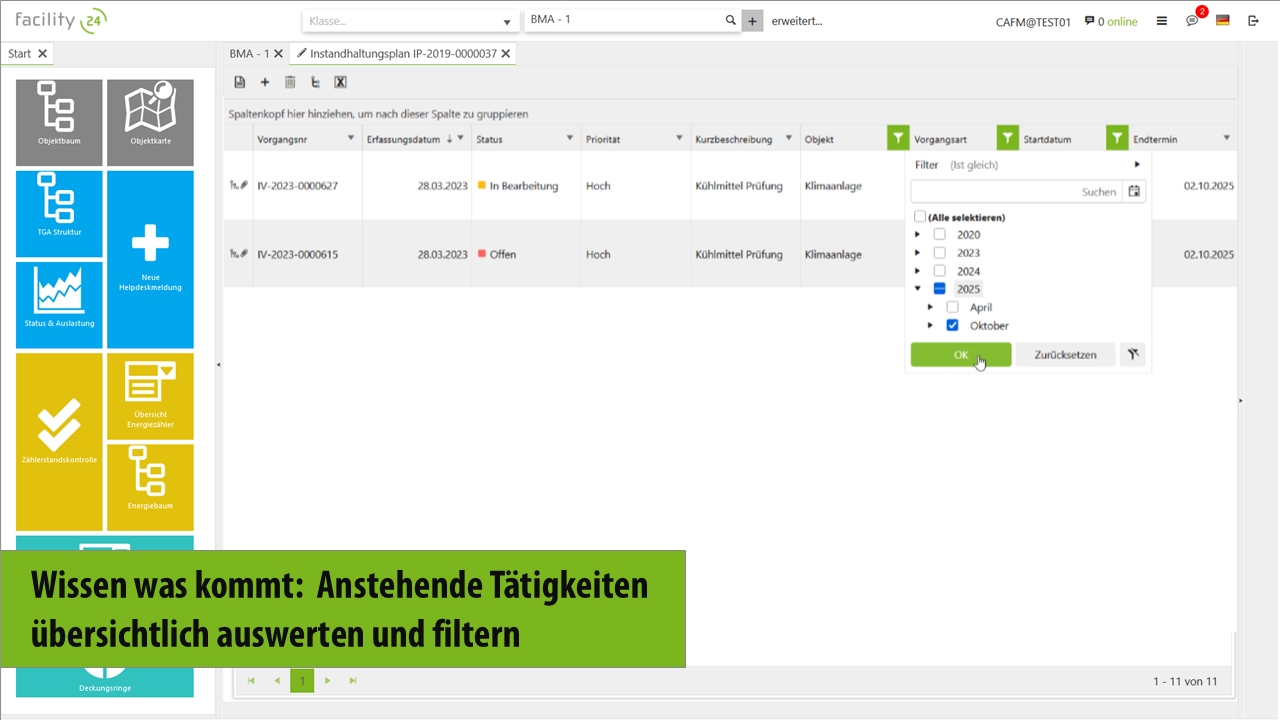The height and width of the screenshot is (720, 1280).
Task: Click the new document toolbar icon
Action: coord(240,82)
